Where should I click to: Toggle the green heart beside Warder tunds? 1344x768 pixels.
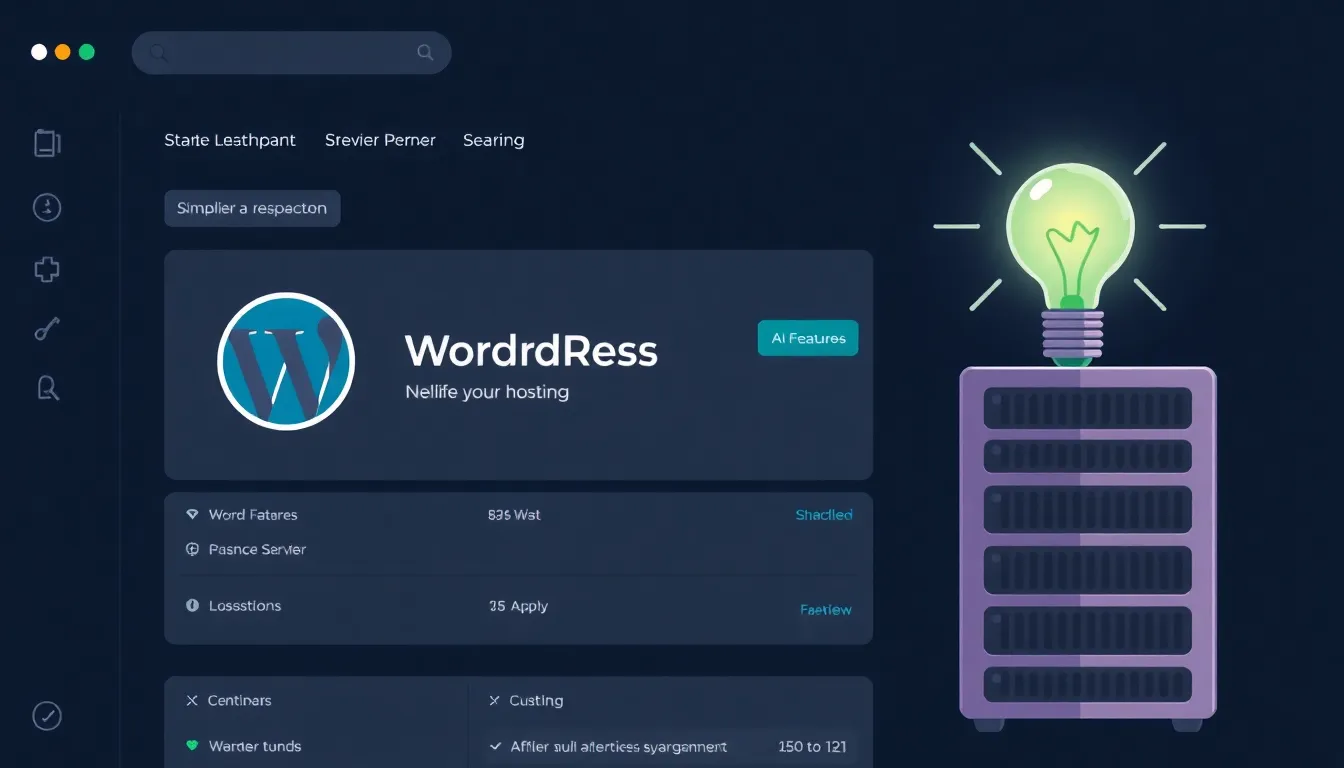tap(192, 747)
